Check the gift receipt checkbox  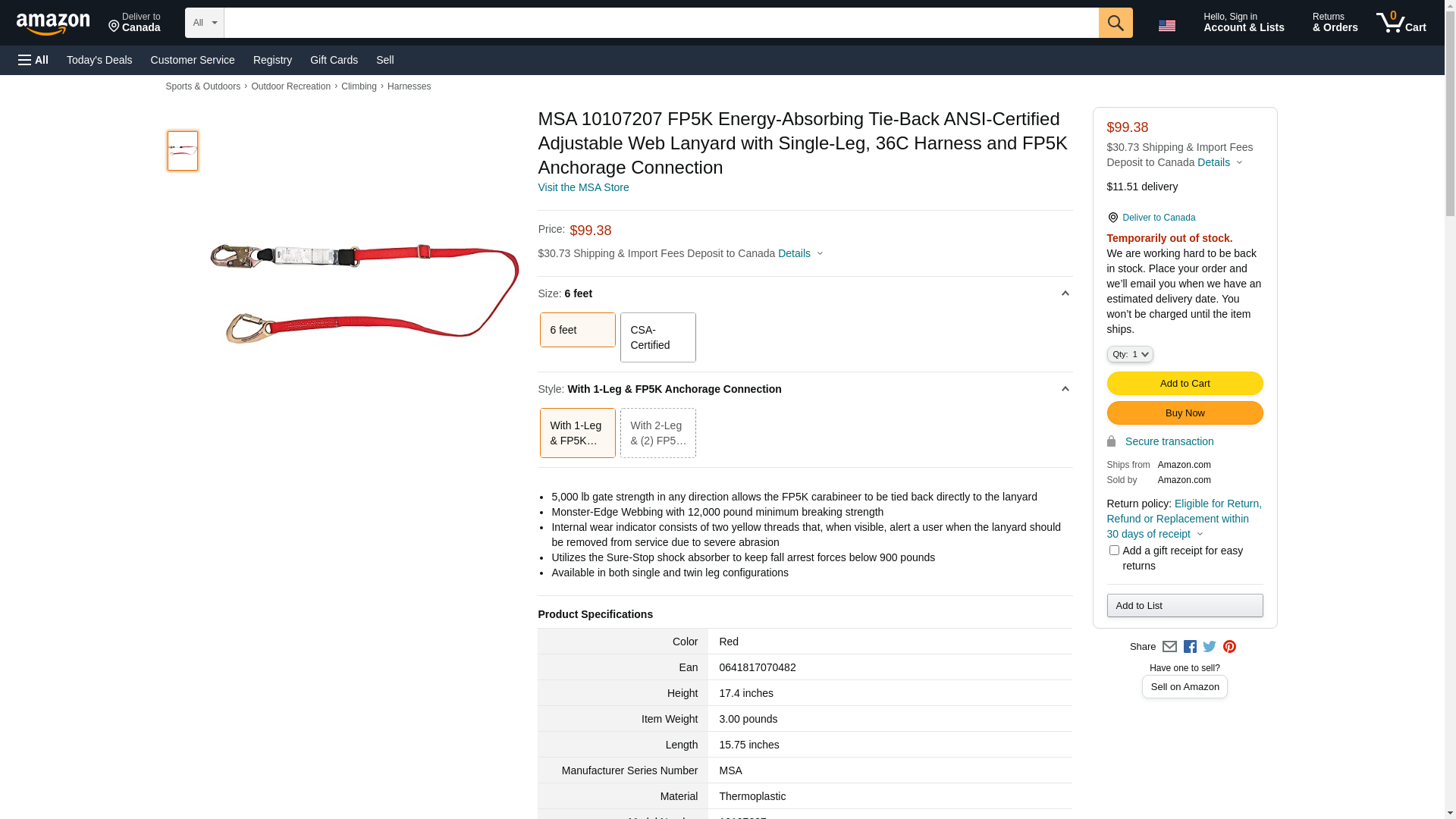(1113, 551)
